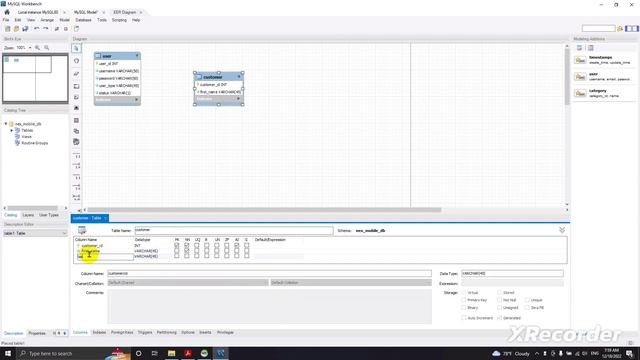Expand the Tables node in Catalog Tree

click(x=11, y=130)
